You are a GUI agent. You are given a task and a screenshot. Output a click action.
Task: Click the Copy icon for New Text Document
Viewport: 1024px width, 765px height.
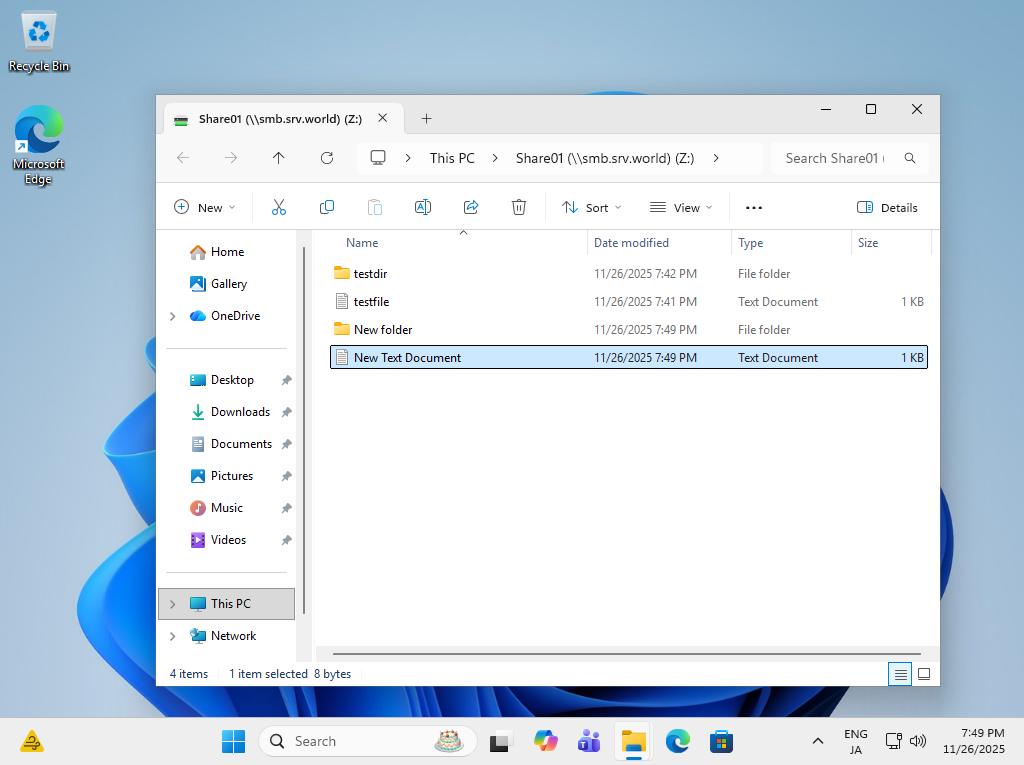point(327,207)
